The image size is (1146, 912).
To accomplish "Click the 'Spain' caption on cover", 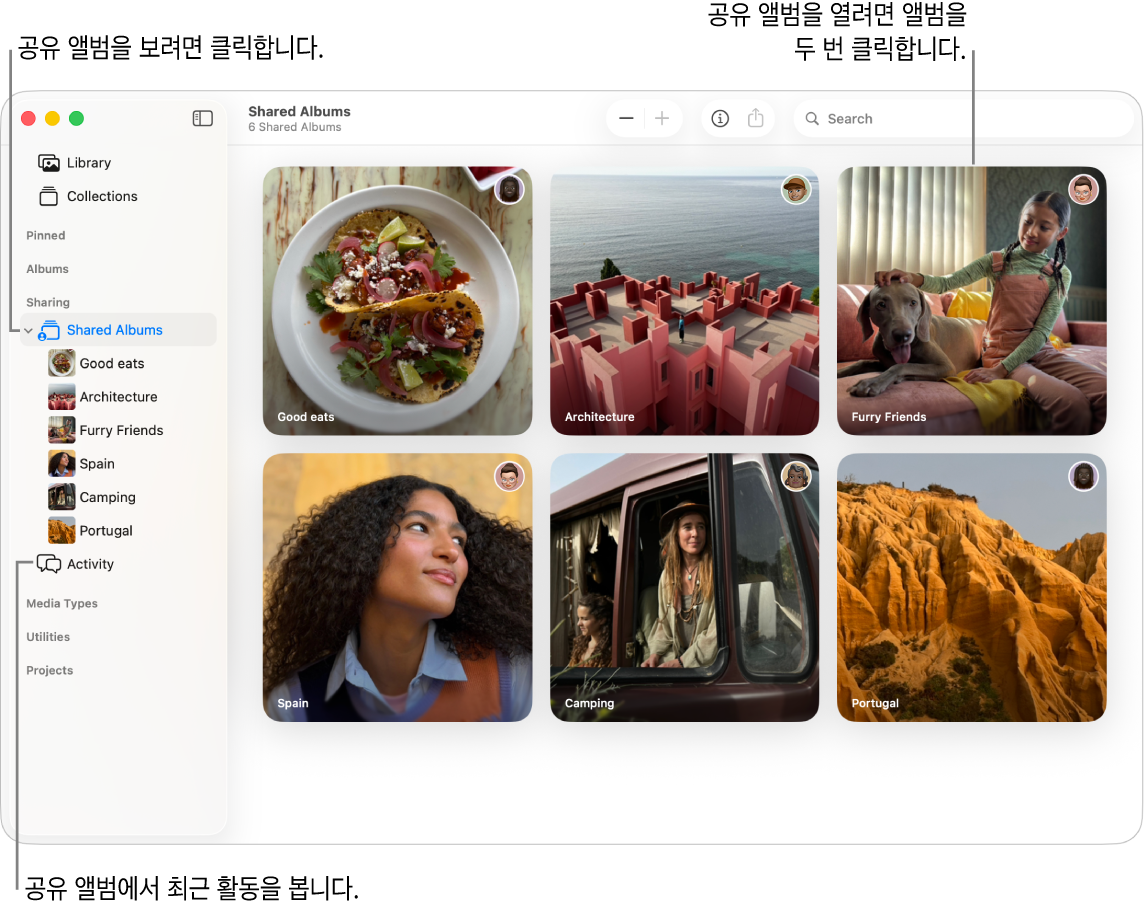I will [x=292, y=703].
